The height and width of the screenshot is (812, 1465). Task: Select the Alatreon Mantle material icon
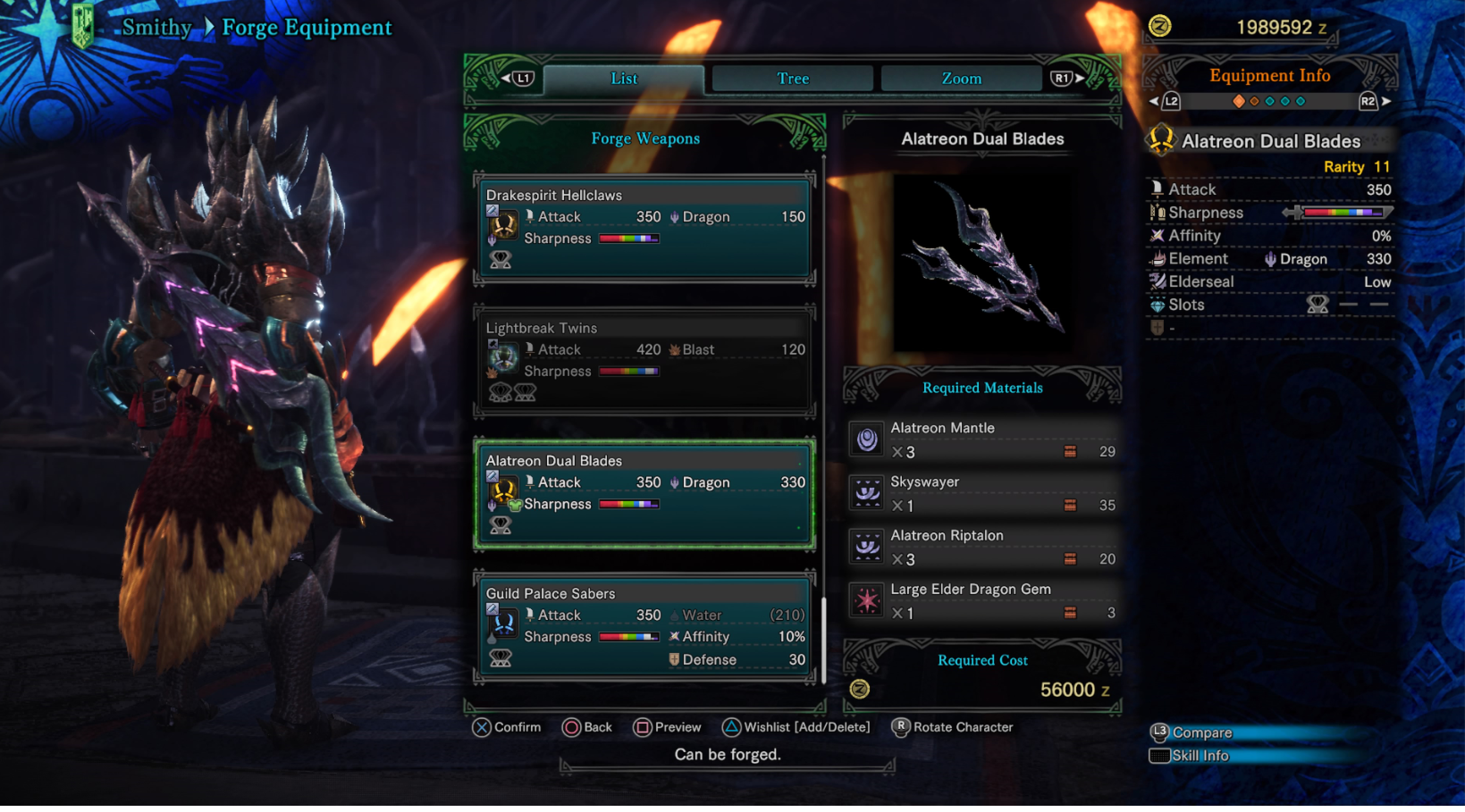(866, 439)
